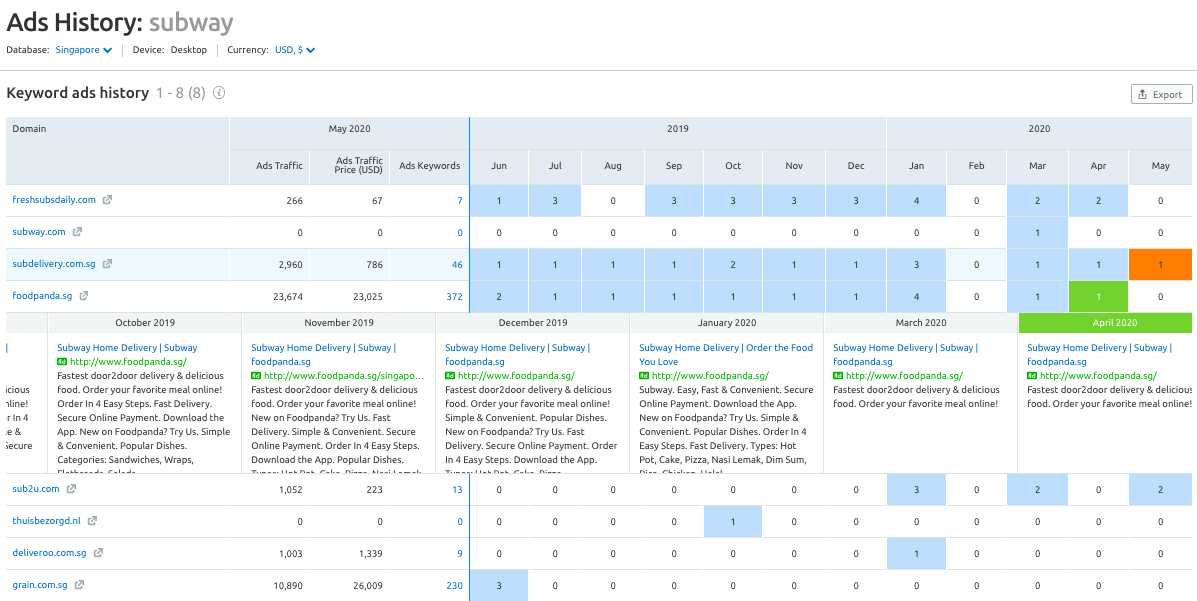The width and height of the screenshot is (1197, 601).
Task: Click Ads Keywords value 230 for grain.com.sg
Action: point(455,586)
